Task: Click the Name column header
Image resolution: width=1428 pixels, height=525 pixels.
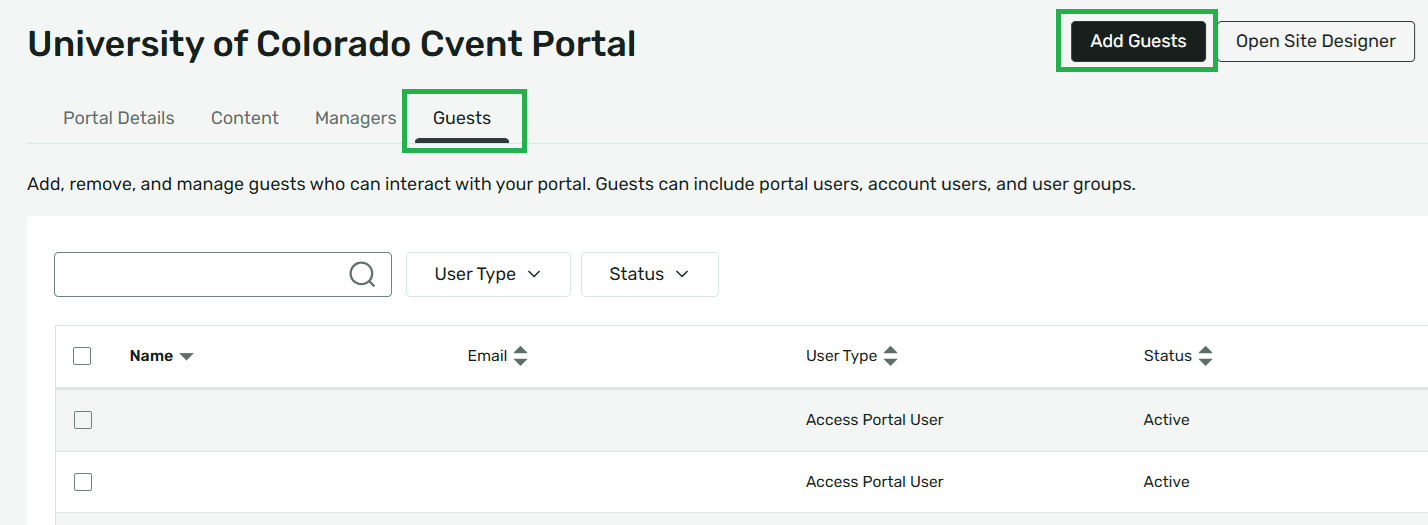Action: pyautogui.click(x=151, y=356)
